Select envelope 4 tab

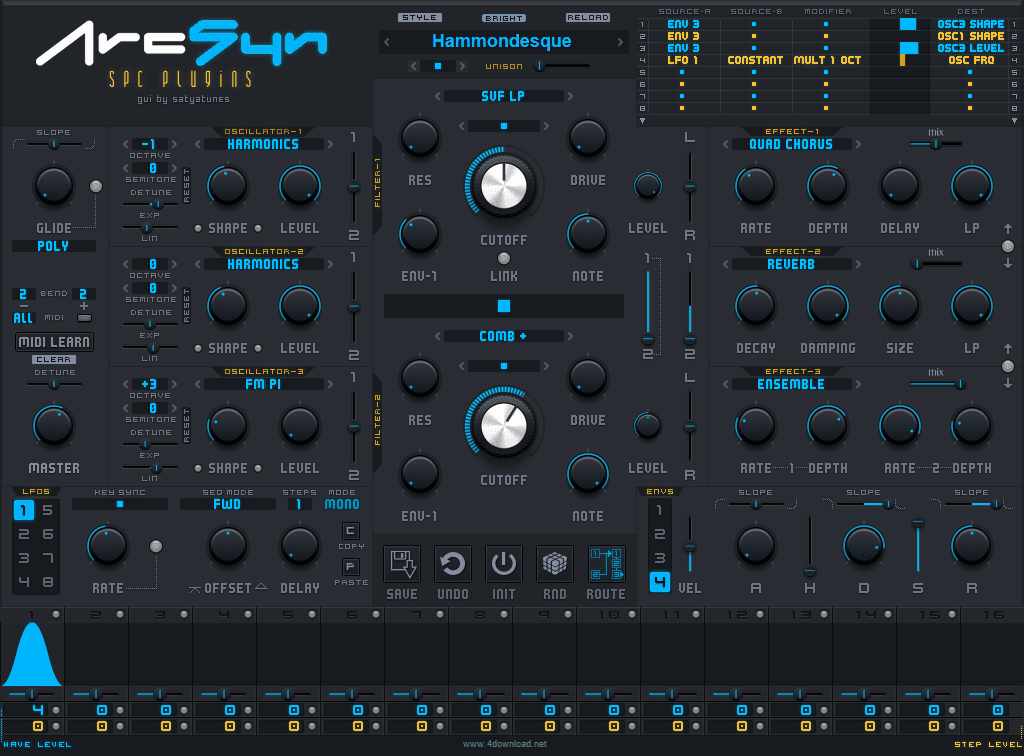click(x=660, y=582)
